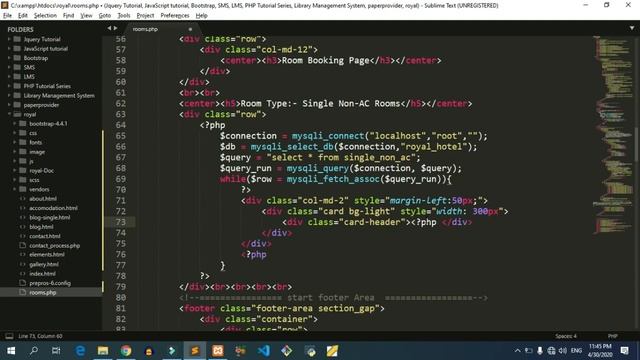
Task: Click line number 73 in gutter
Action: coord(121,222)
